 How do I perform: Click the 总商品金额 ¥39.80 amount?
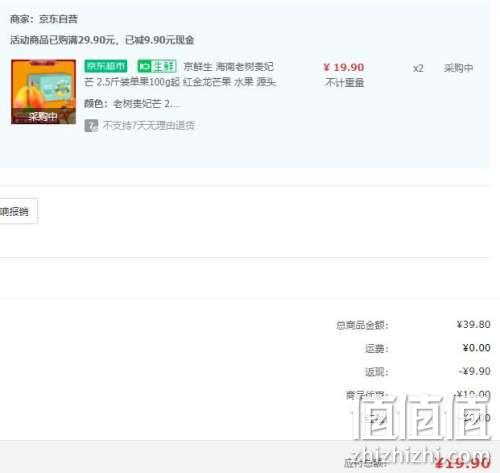(473, 324)
